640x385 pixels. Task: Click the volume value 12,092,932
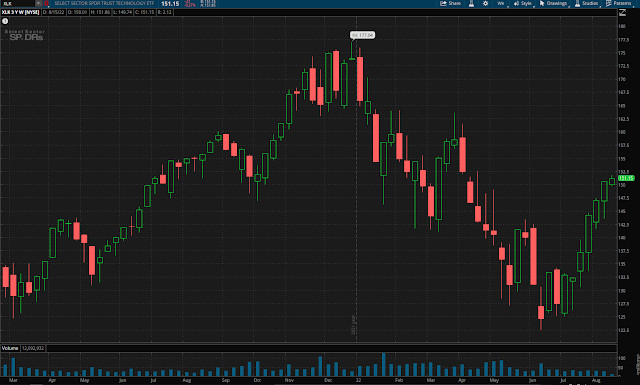(x=33, y=348)
